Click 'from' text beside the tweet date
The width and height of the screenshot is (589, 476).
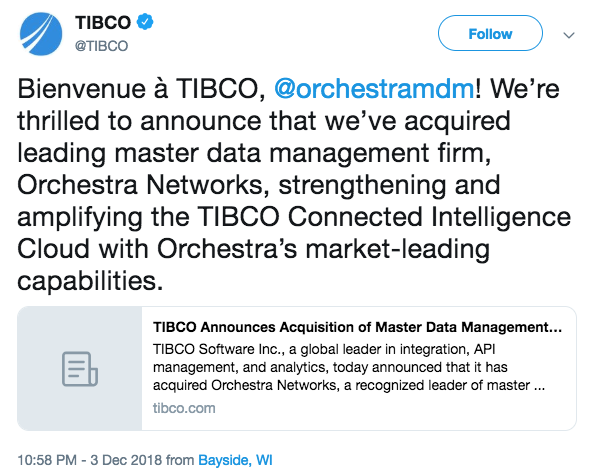[180, 460]
